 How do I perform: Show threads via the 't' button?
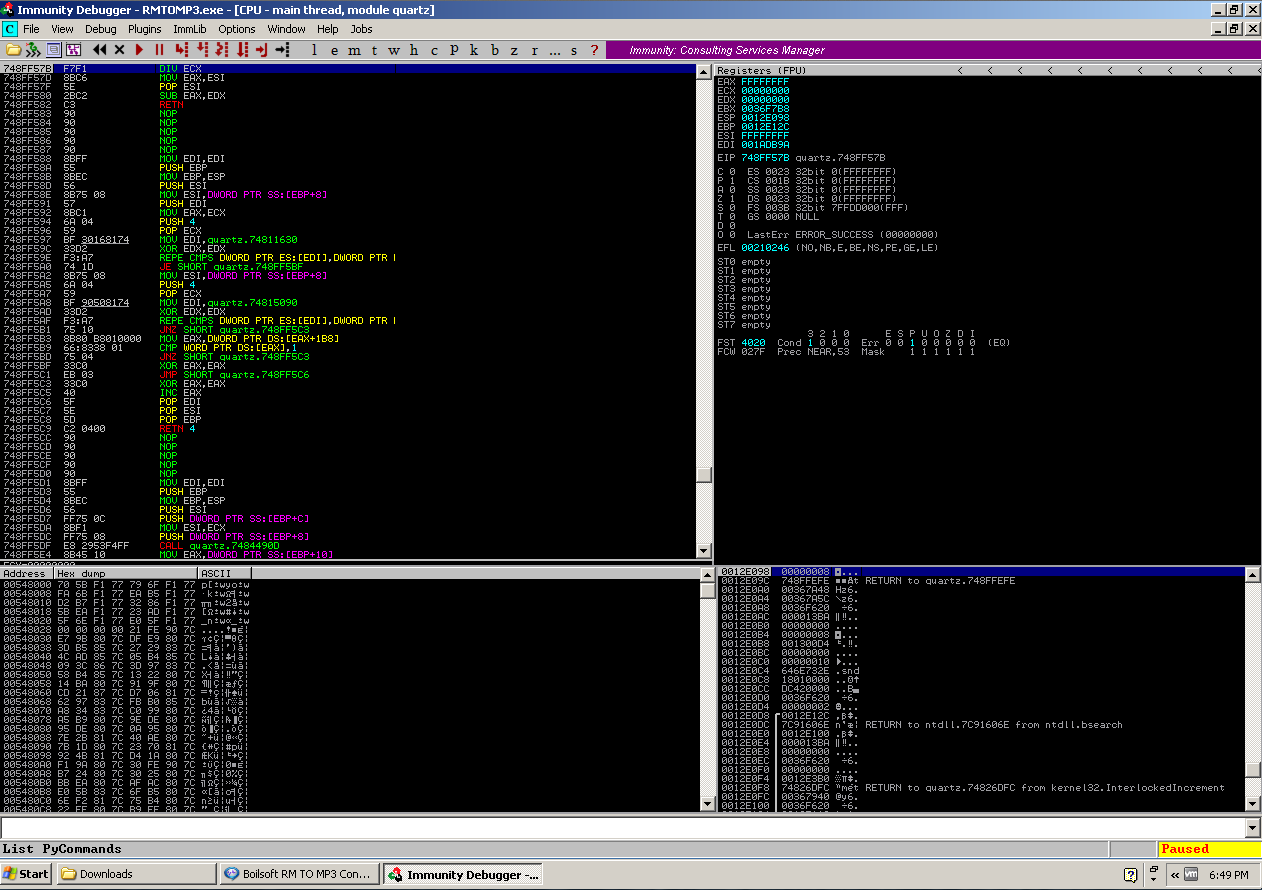point(374,50)
